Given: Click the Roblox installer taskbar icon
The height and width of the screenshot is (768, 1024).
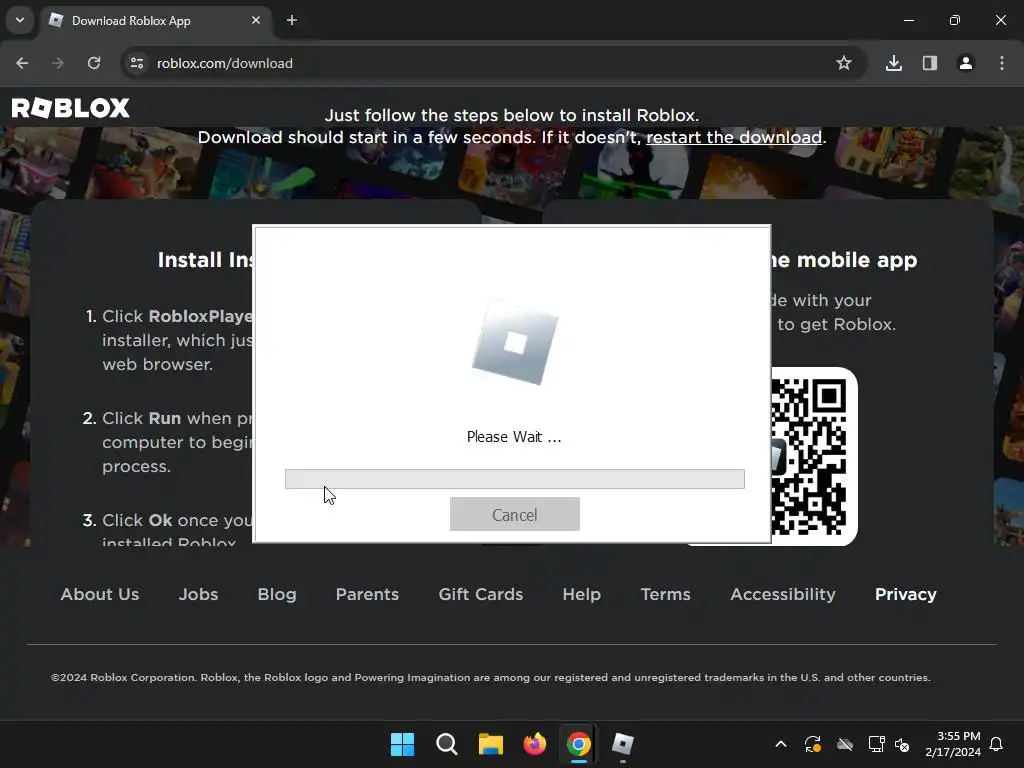Looking at the screenshot, I should [x=622, y=744].
